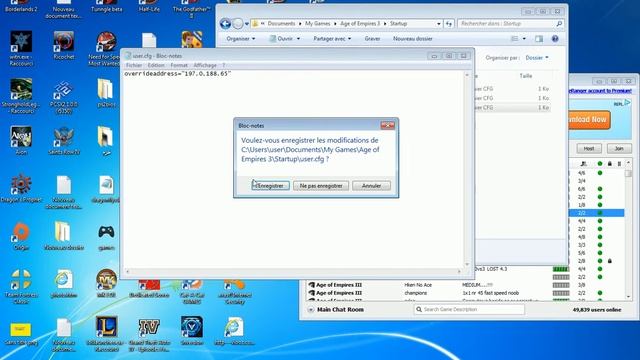
Task: Close the Bloc-notes save dialog with X
Action: pyautogui.click(x=387, y=125)
